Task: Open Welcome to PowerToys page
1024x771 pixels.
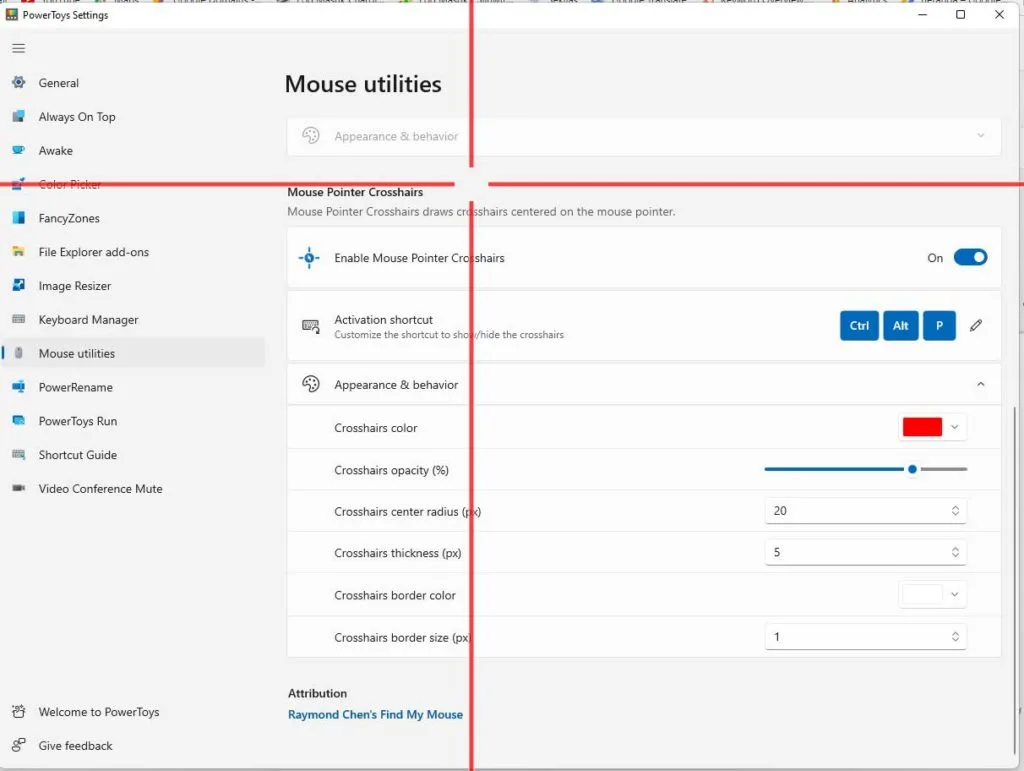Action: pos(133,712)
